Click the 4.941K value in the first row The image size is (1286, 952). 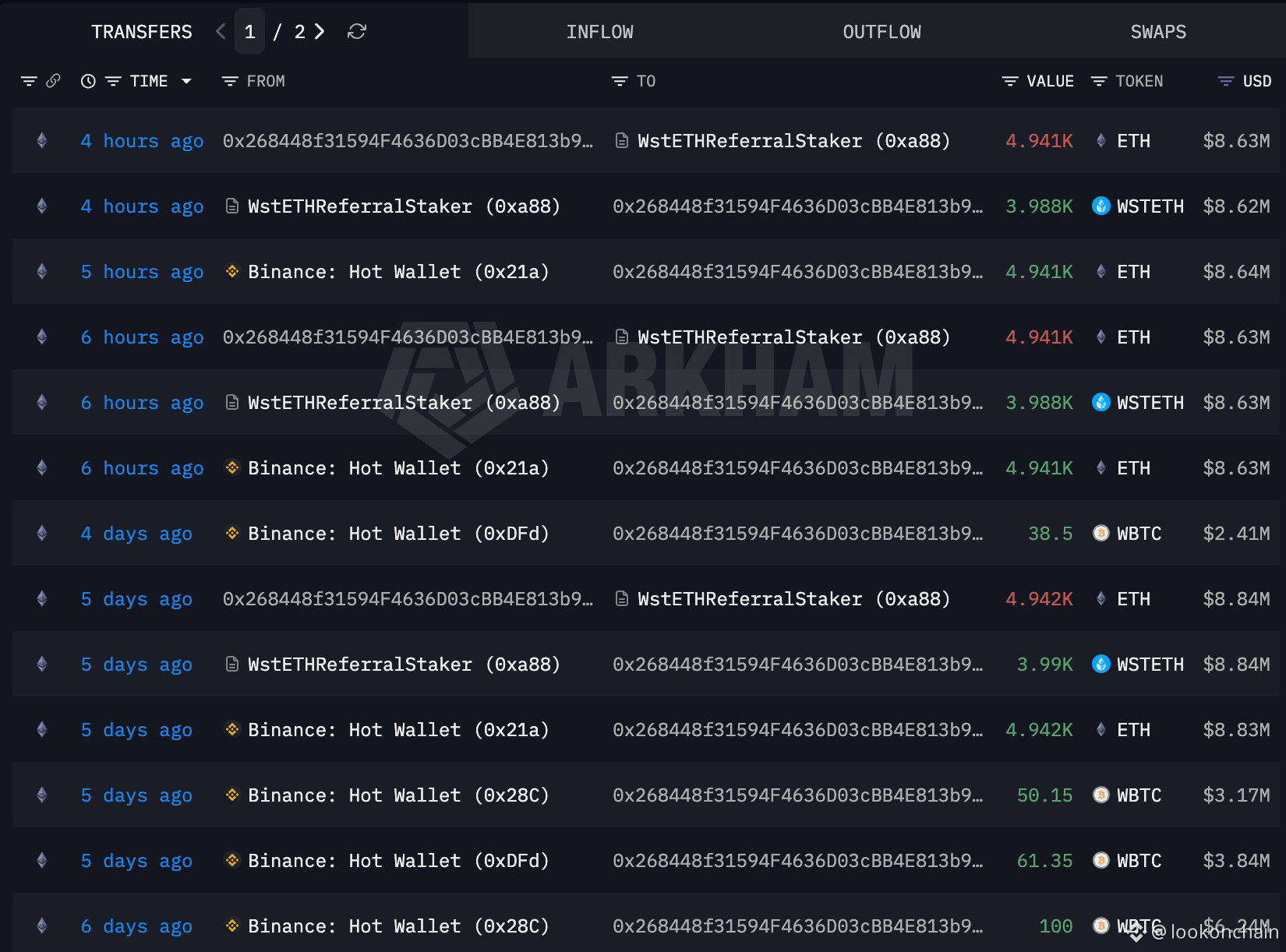point(1039,141)
